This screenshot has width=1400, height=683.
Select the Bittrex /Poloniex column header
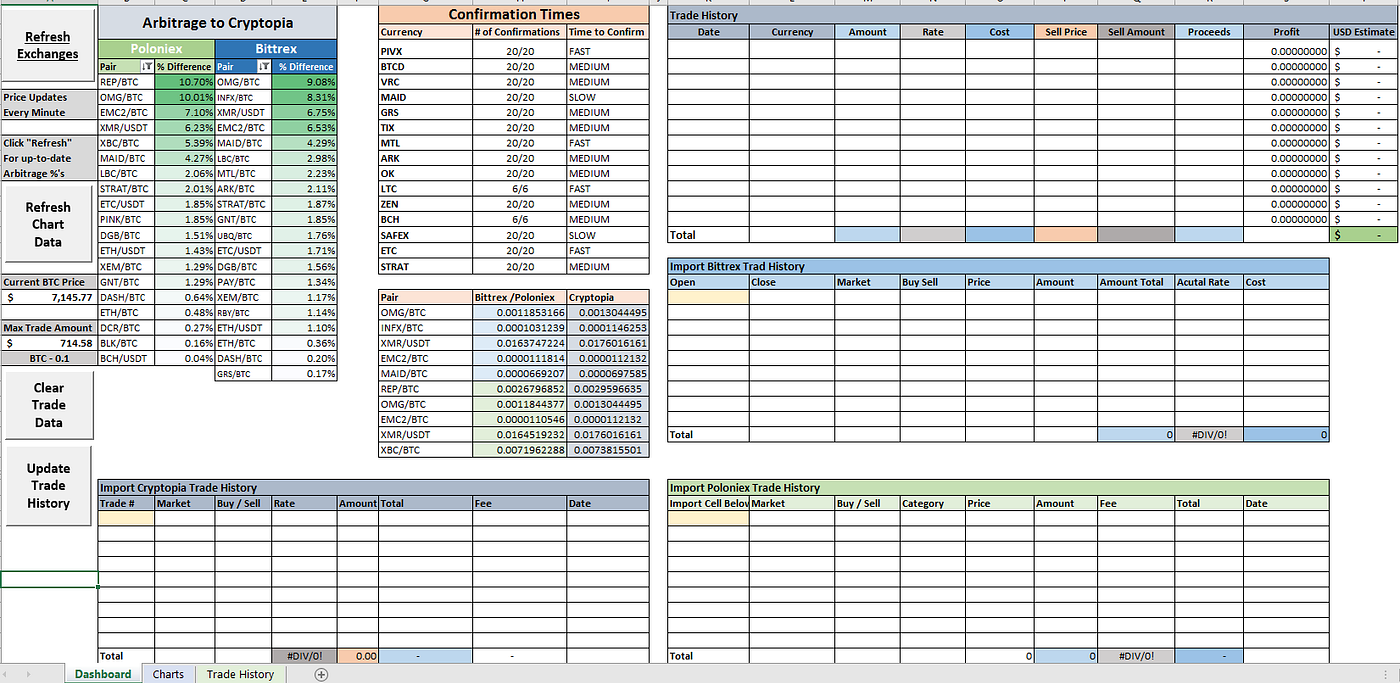click(519, 297)
